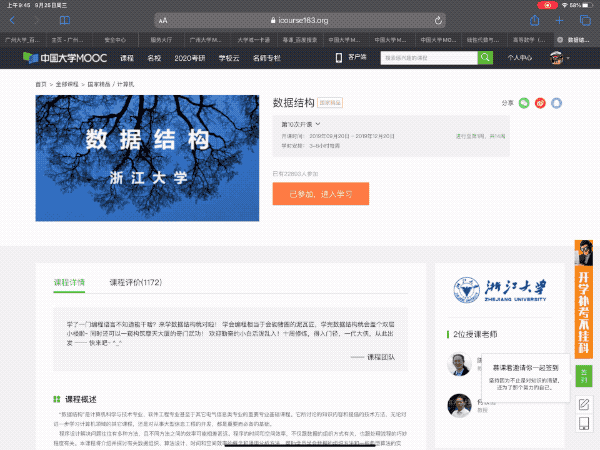Screen dimensions: 600x450
Task: Click the course search input field
Action: [429, 58]
